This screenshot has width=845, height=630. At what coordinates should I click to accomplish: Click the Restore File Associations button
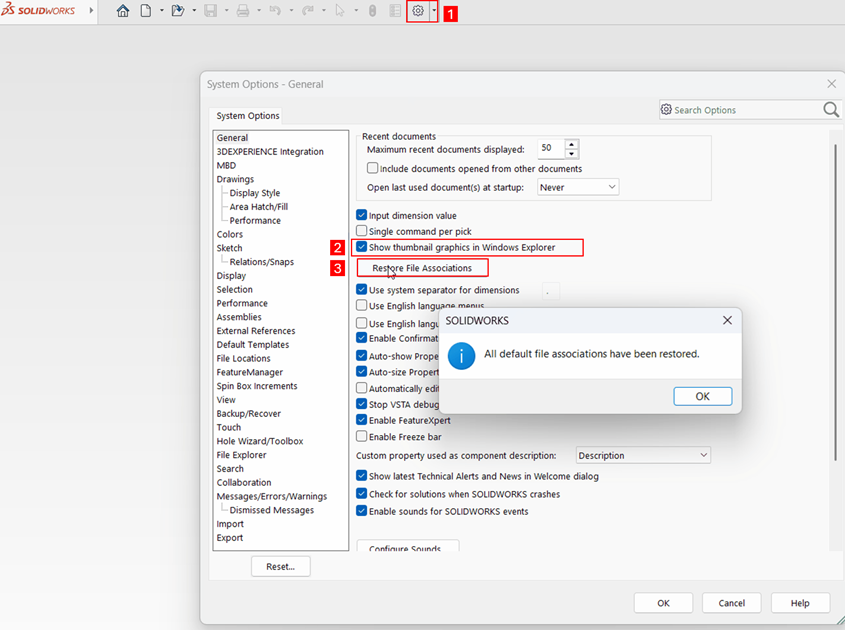(x=422, y=268)
